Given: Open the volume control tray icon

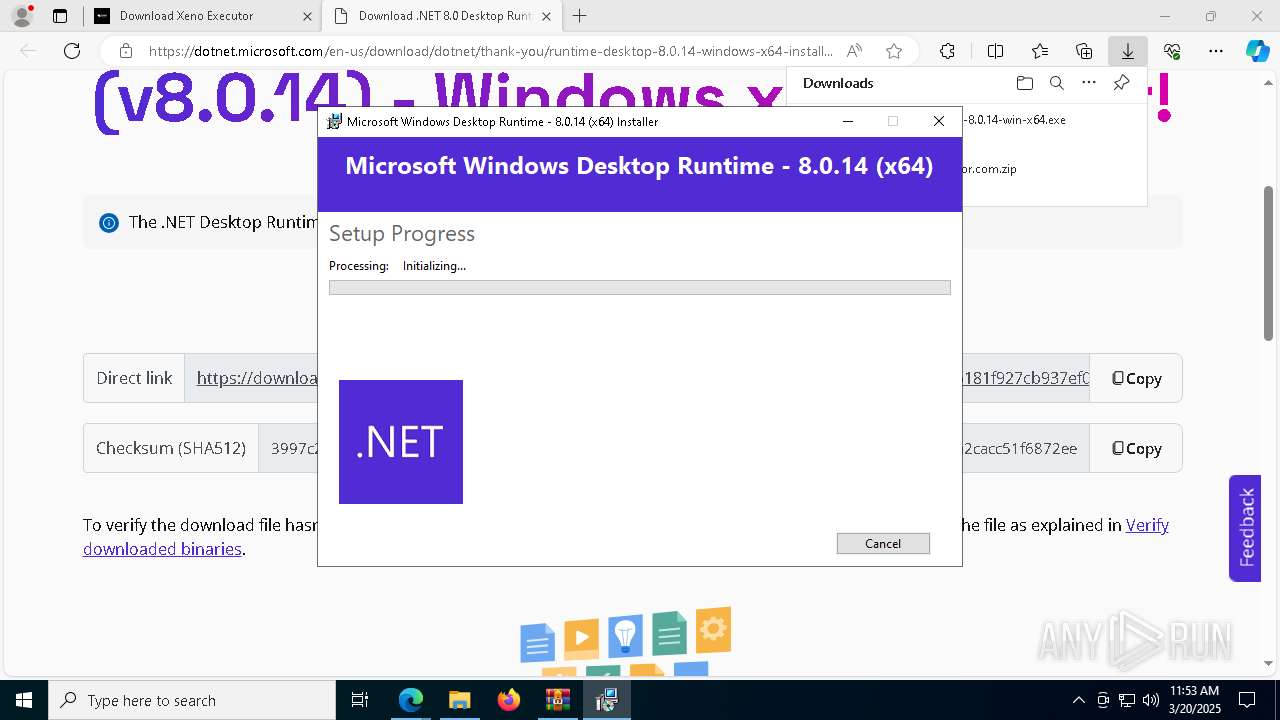Looking at the screenshot, I should click(x=1151, y=700).
